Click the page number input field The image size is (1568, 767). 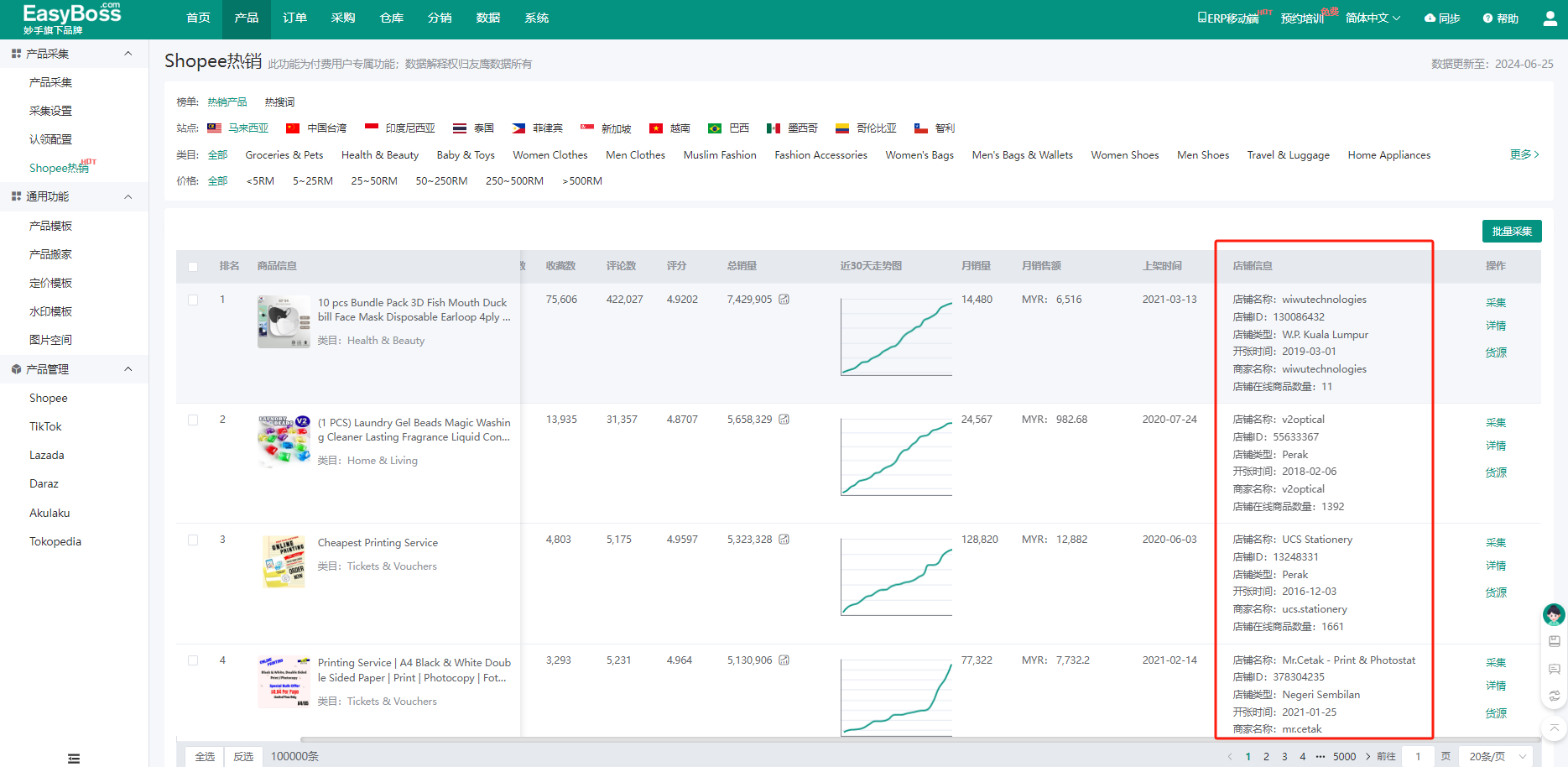[1418, 756]
